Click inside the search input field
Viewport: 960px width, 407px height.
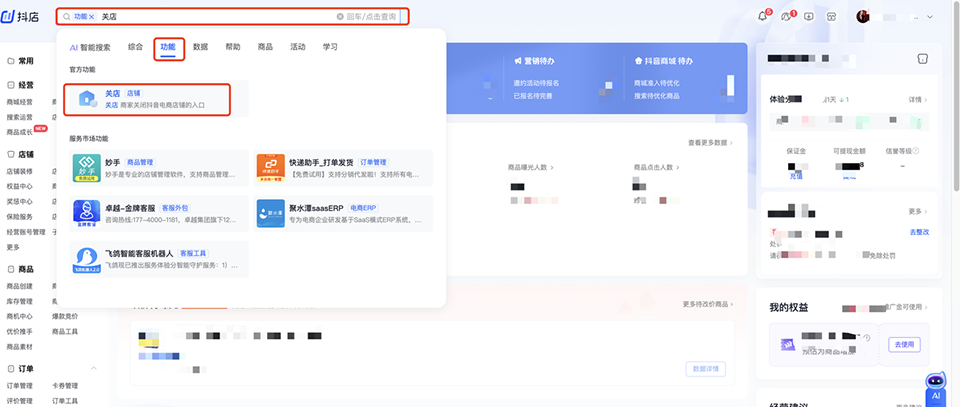coord(220,17)
